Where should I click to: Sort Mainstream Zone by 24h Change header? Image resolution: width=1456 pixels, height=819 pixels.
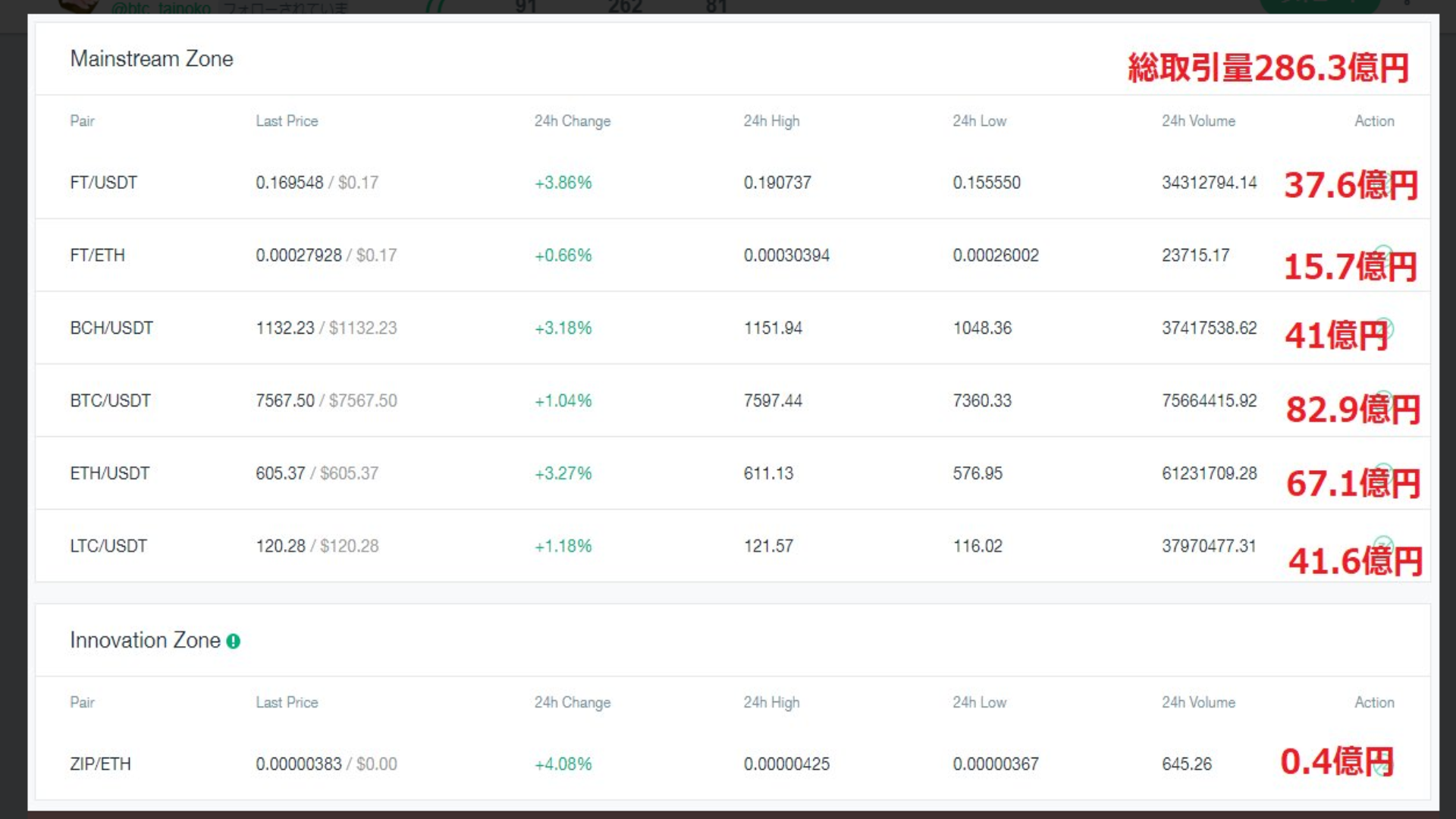point(572,121)
